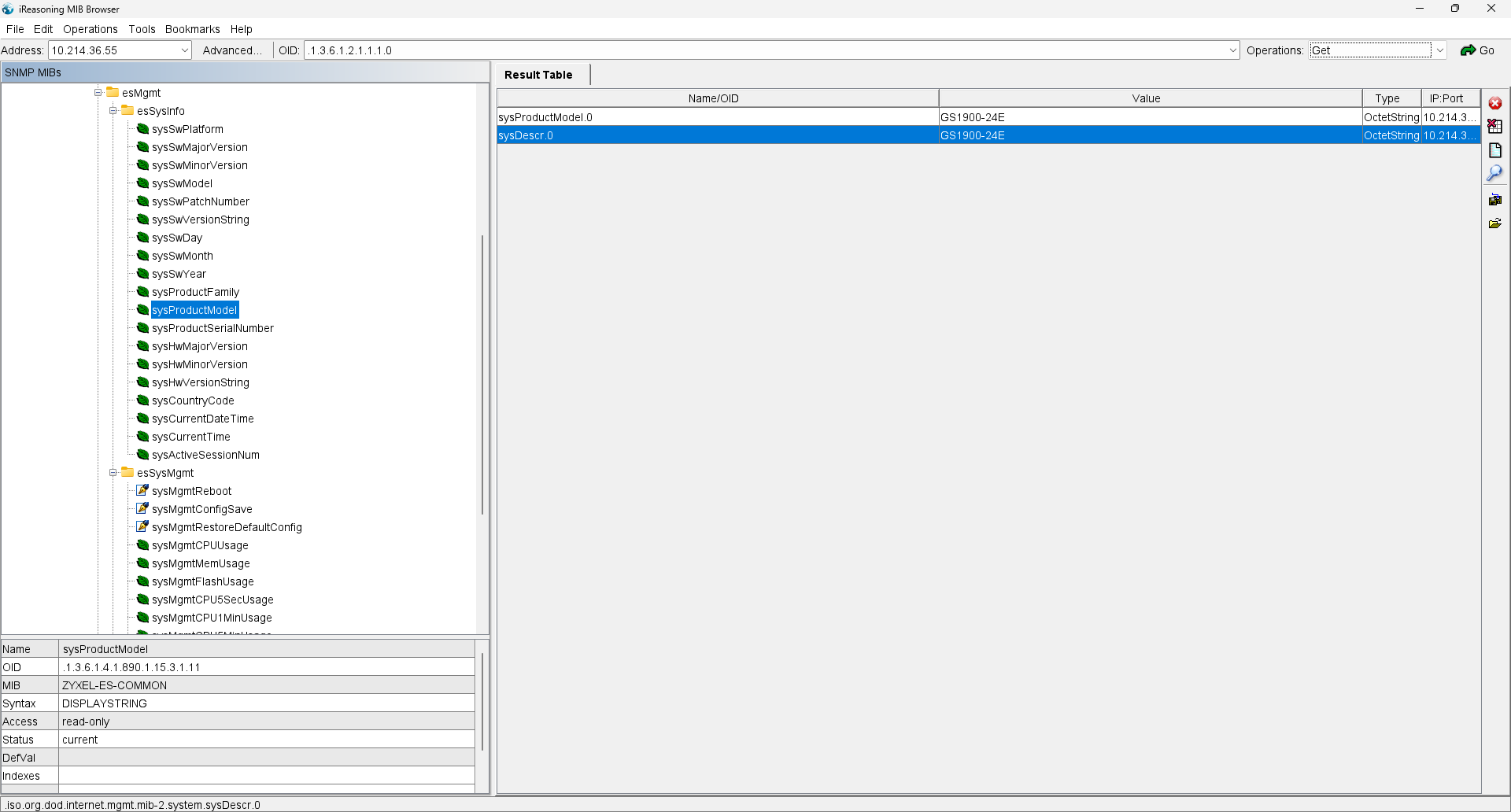
Task: Click the Value column header
Action: click(1150, 98)
